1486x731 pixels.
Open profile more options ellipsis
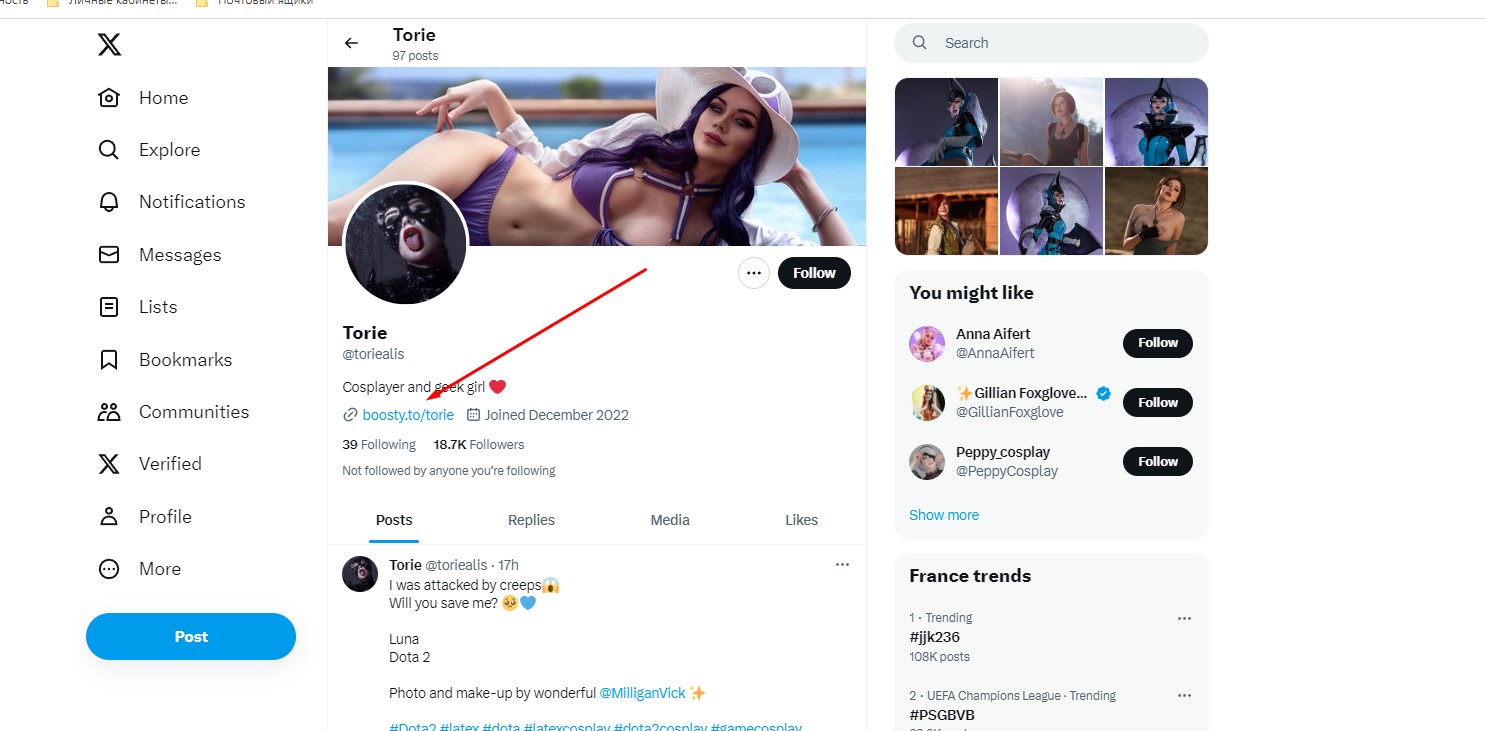[754, 273]
